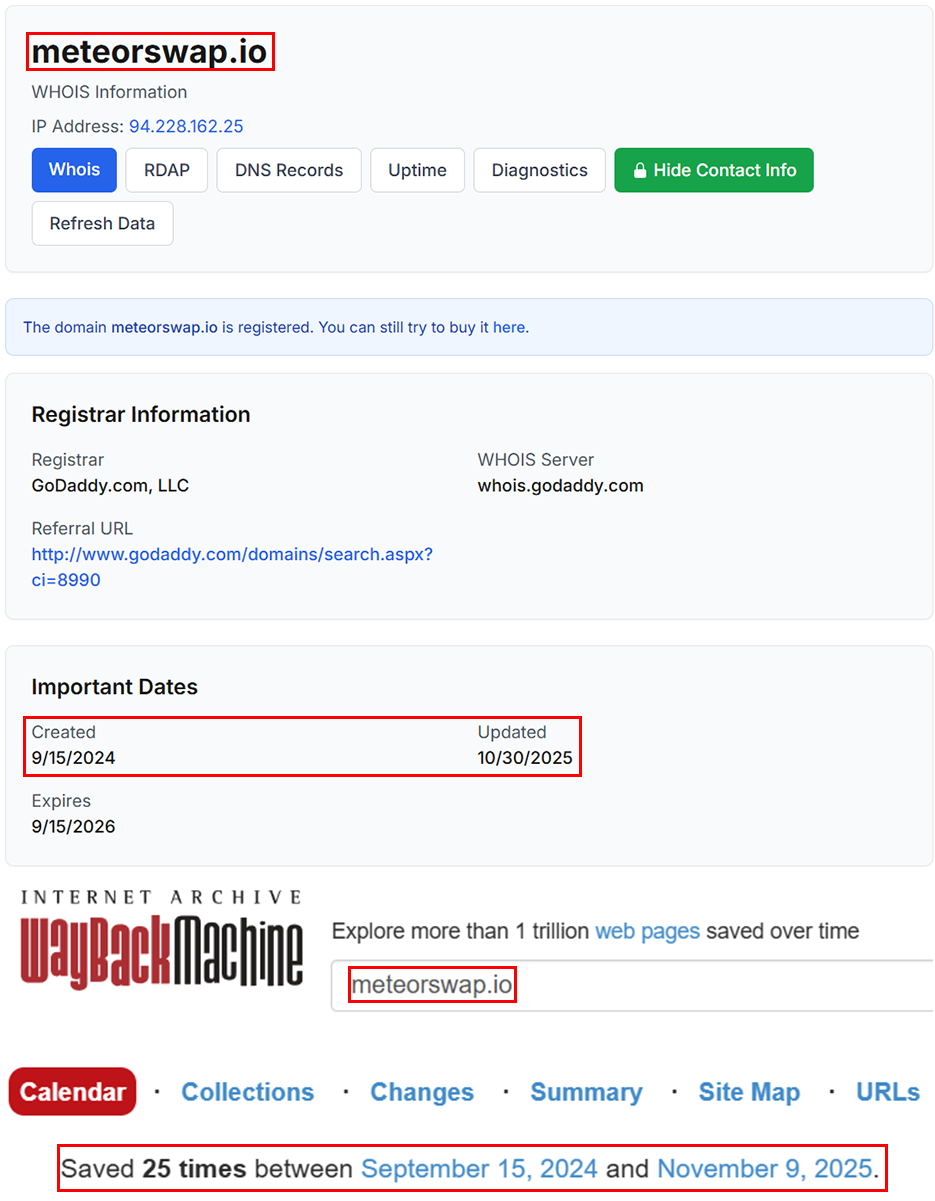Open the Calendar section
This screenshot has height=1201, width=935.
click(x=72, y=1091)
